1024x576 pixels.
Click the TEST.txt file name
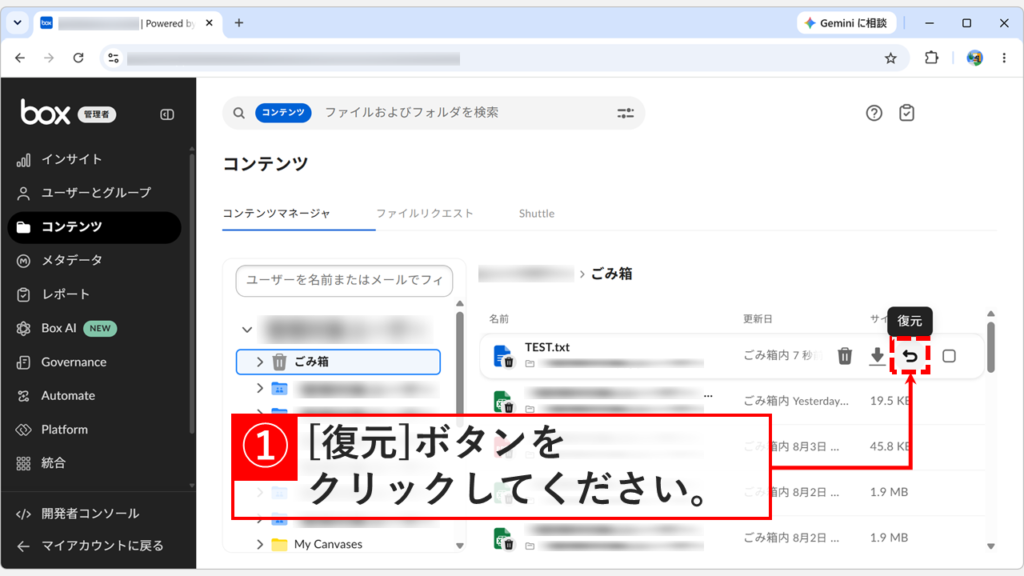coord(547,347)
